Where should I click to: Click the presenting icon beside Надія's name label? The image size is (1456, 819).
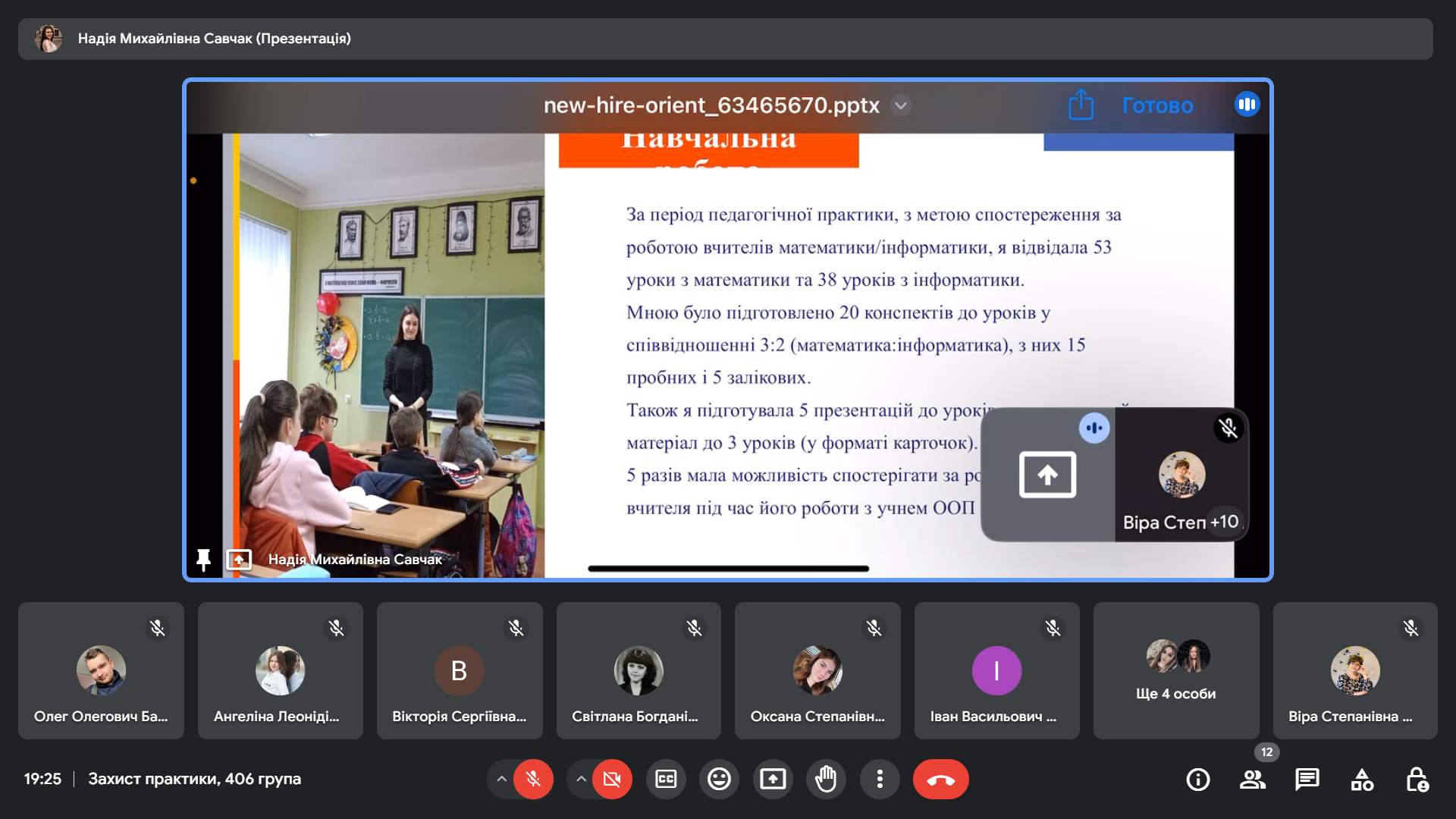pyautogui.click(x=239, y=560)
